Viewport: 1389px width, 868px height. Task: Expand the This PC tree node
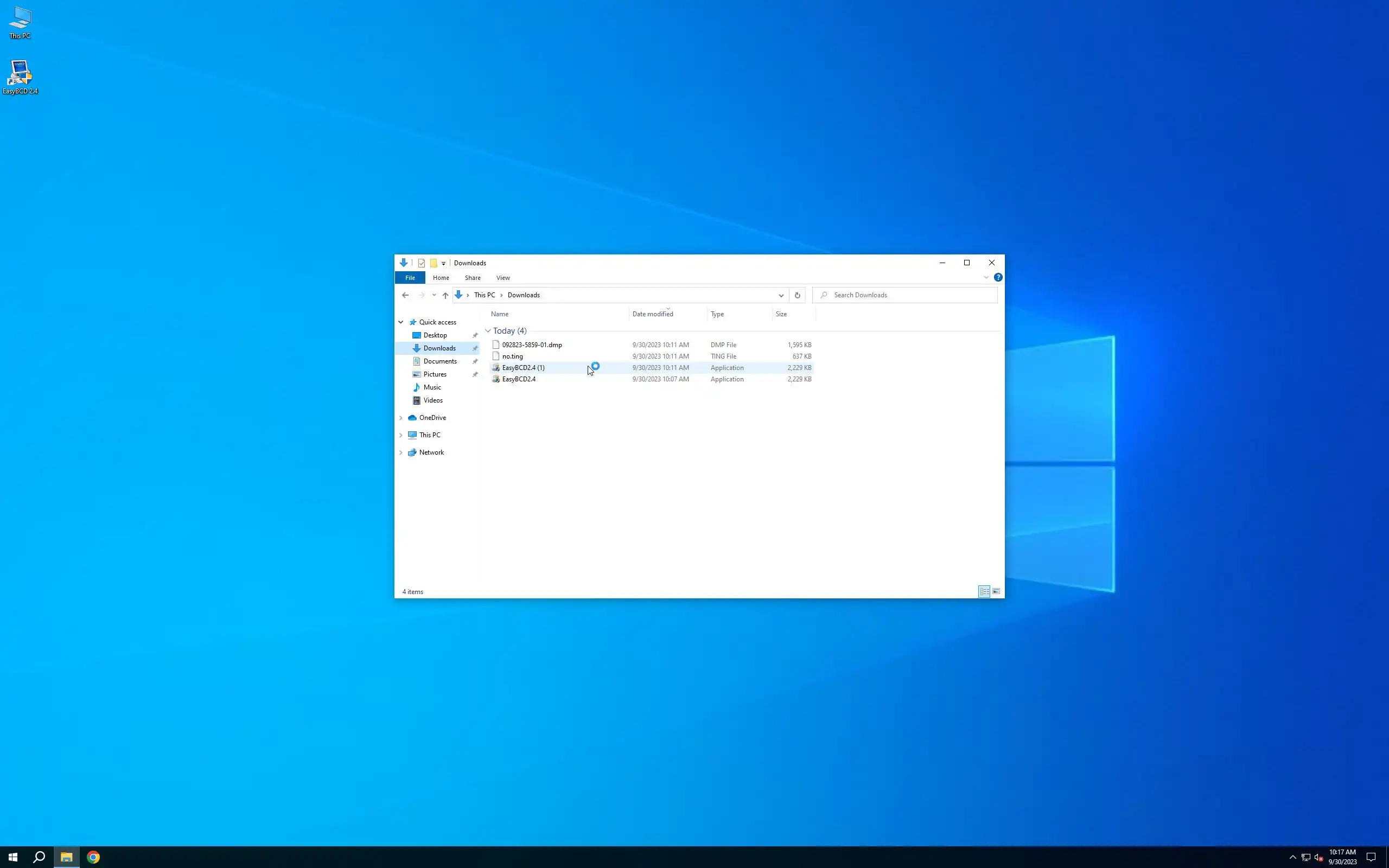coord(400,435)
